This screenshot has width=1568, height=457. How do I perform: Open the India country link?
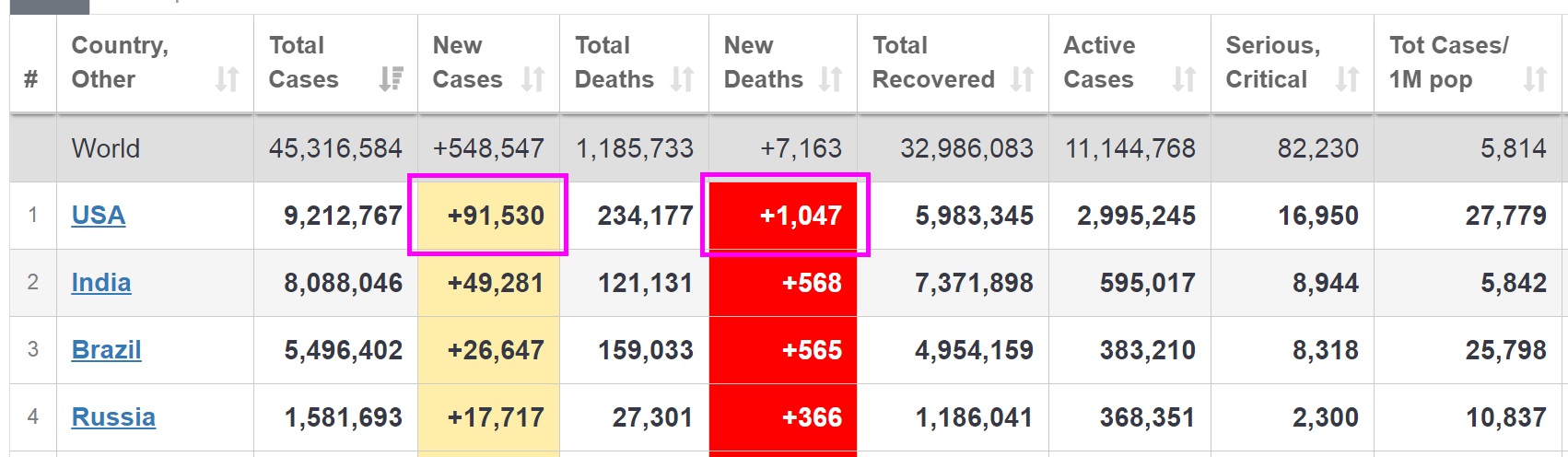[101, 283]
